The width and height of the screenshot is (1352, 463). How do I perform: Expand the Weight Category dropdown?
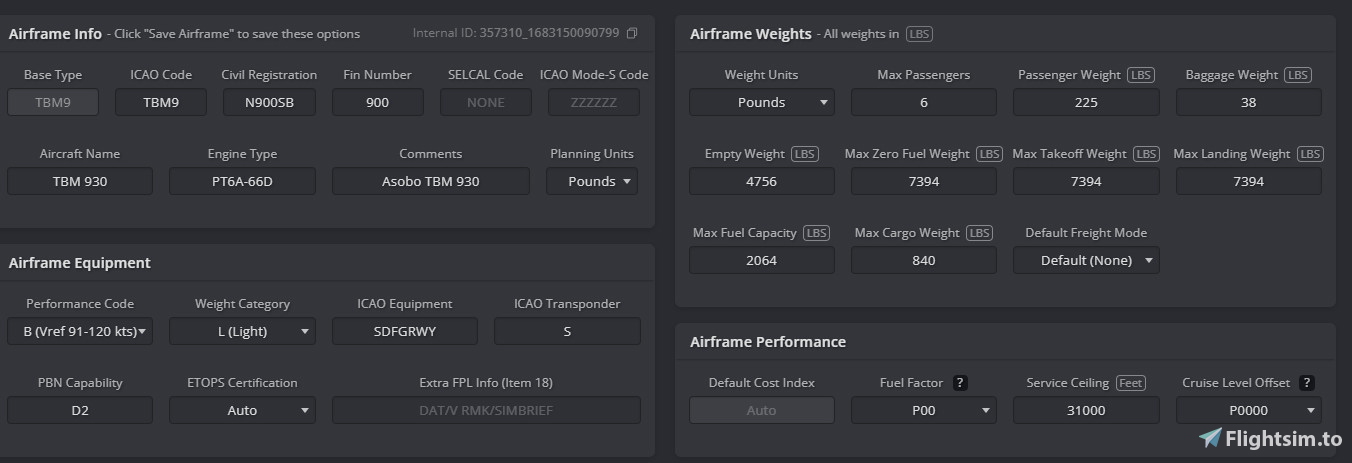click(x=242, y=331)
